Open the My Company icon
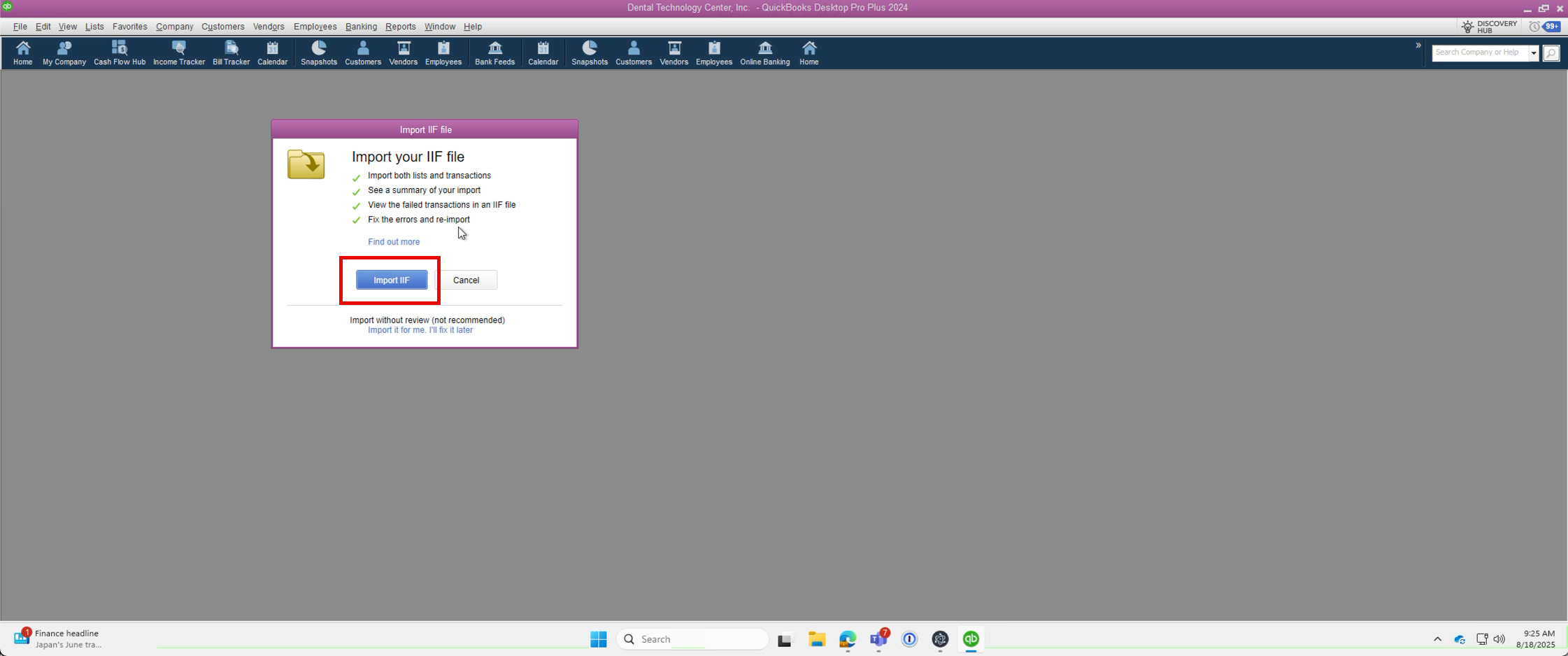 (x=64, y=53)
